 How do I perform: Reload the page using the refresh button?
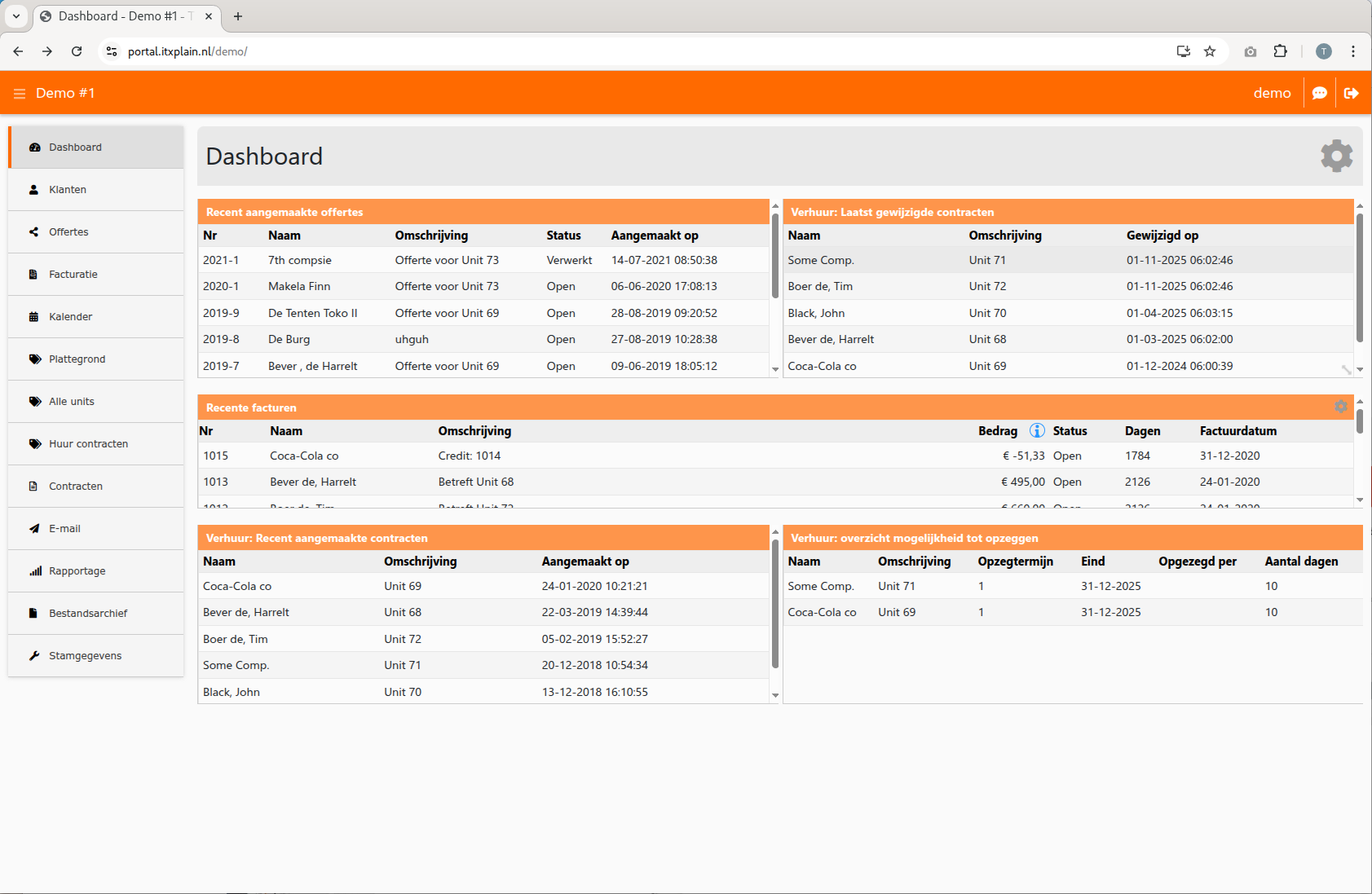[77, 51]
